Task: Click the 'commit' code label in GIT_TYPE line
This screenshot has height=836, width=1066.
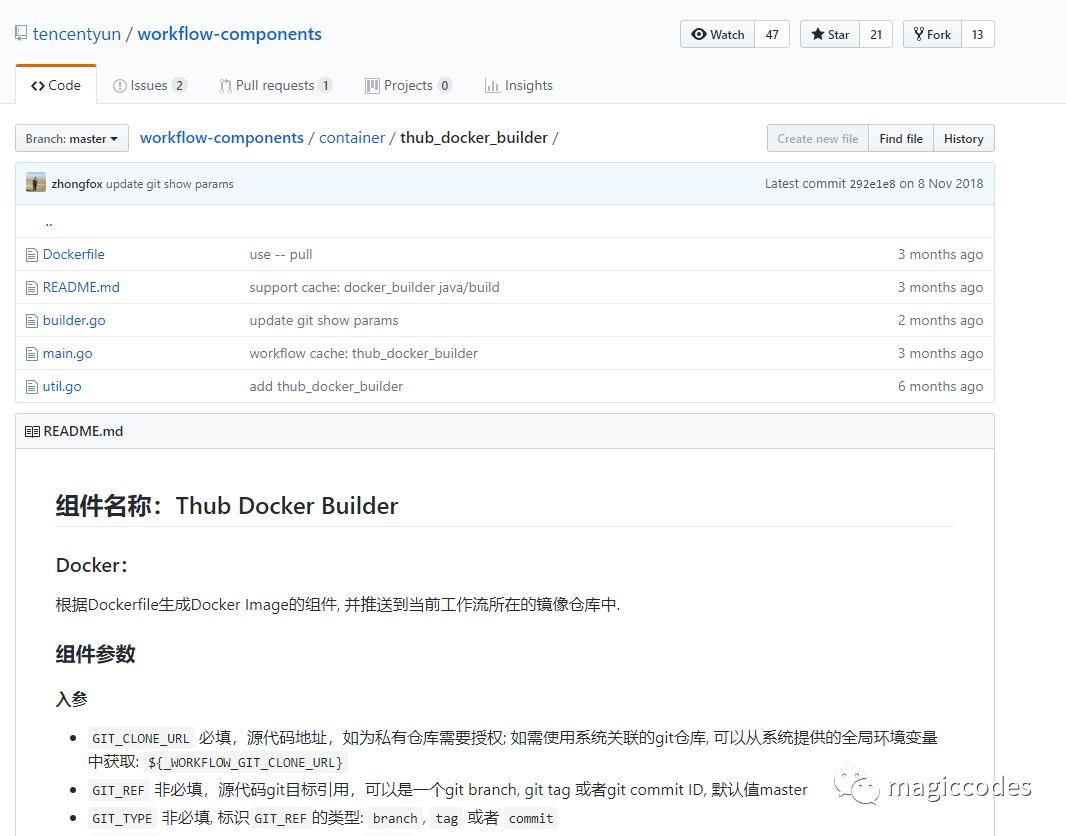Action: tap(531, 818)
